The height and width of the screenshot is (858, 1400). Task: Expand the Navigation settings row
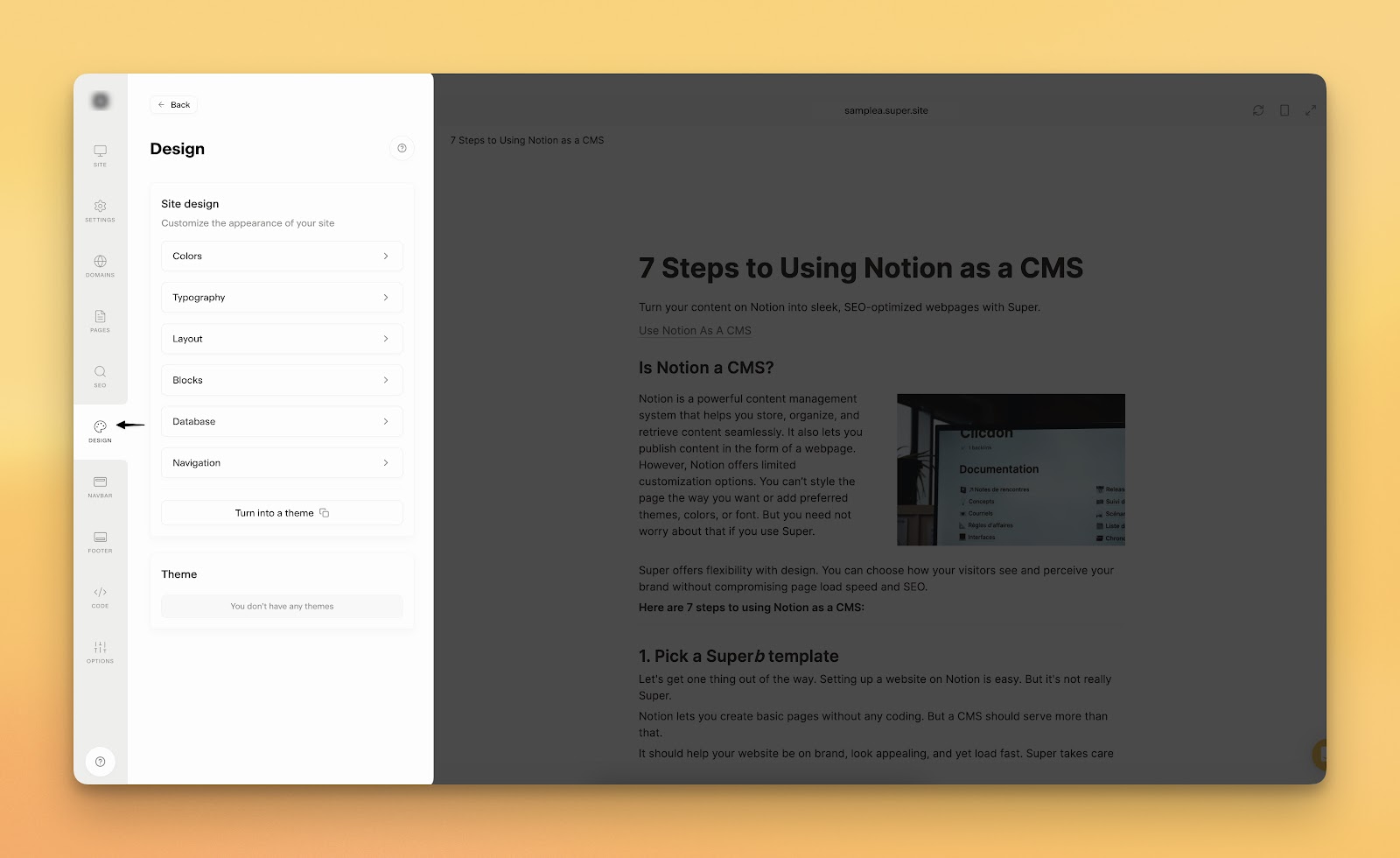coord(282,463)
